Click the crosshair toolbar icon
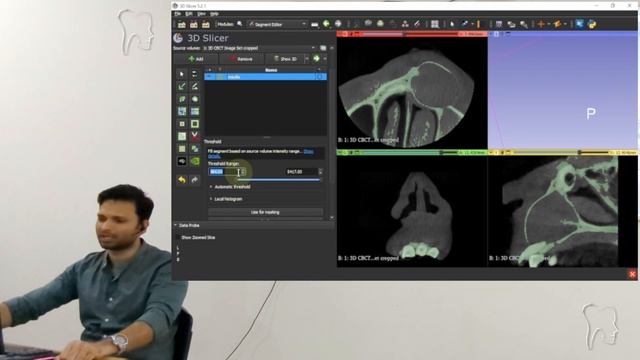 [x=541, y=24]
